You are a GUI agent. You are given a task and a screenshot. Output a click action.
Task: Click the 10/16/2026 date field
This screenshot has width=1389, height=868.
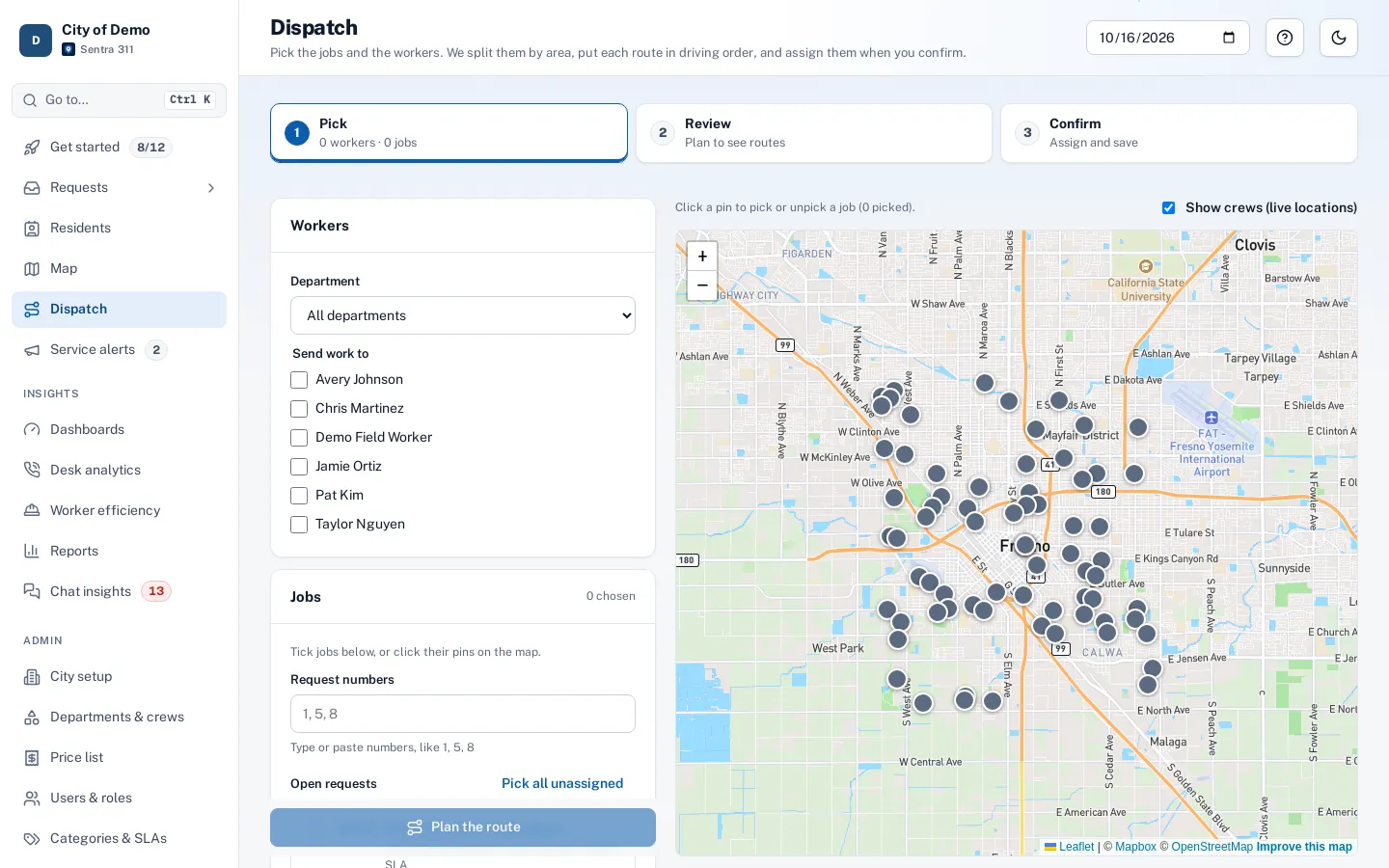click(x=1168, y=38)
